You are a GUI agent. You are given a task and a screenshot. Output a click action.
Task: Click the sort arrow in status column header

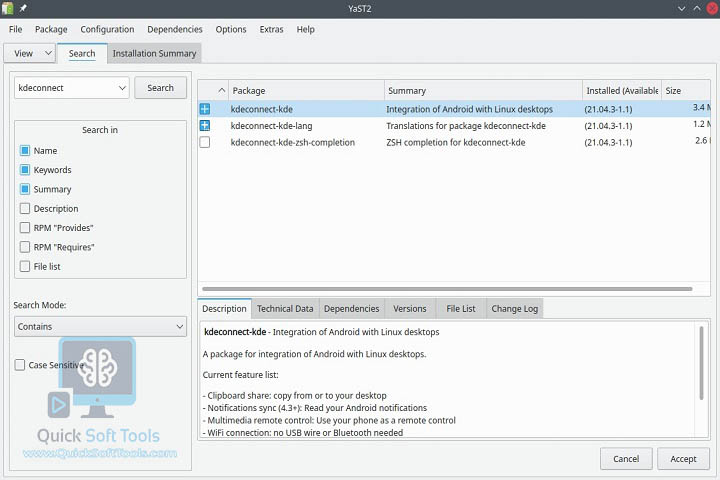(x=221, y=90)
